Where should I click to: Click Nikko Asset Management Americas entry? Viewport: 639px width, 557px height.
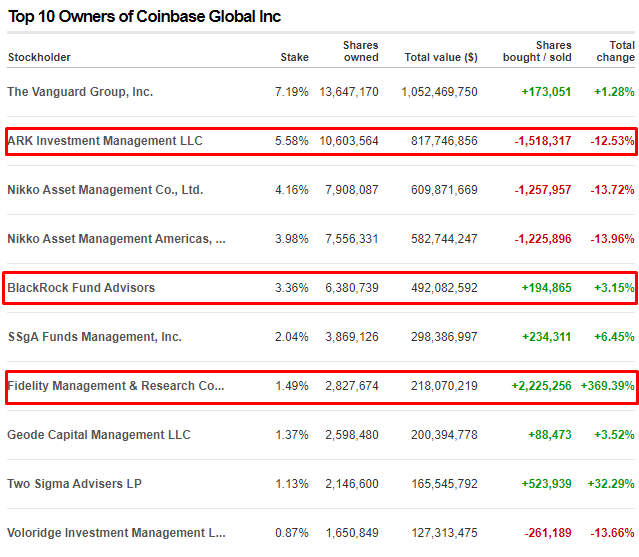pyautogui.click(x=116, y=239)
